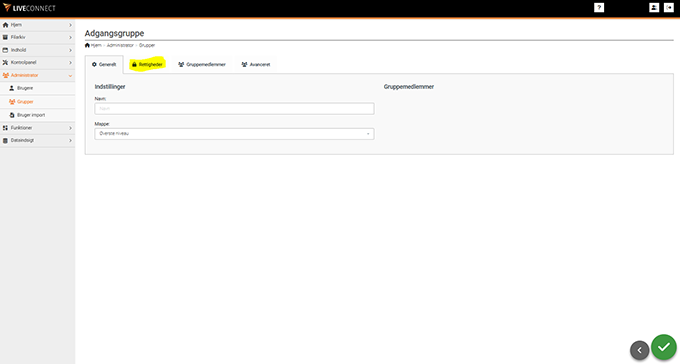
Task: Click the green checkmark save button
Action: tap(664, 347)
